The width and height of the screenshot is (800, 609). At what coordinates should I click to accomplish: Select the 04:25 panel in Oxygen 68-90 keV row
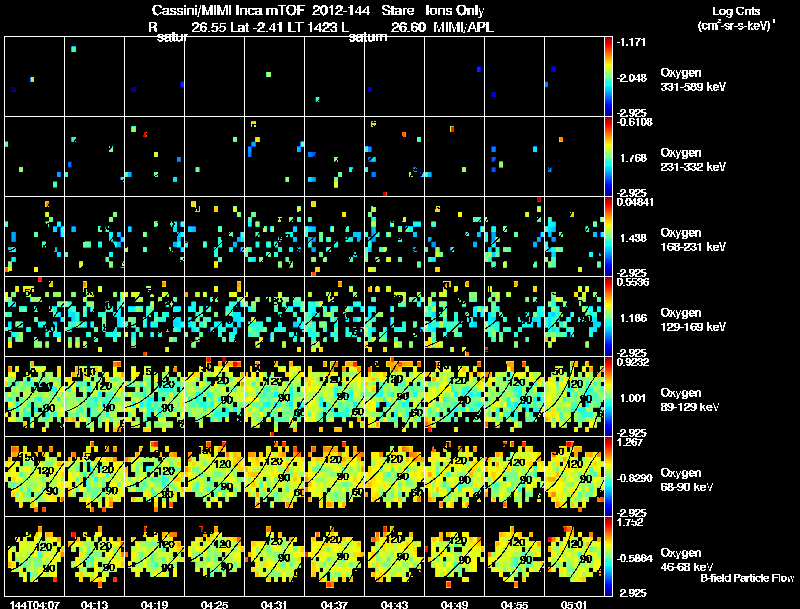(214, 476)
